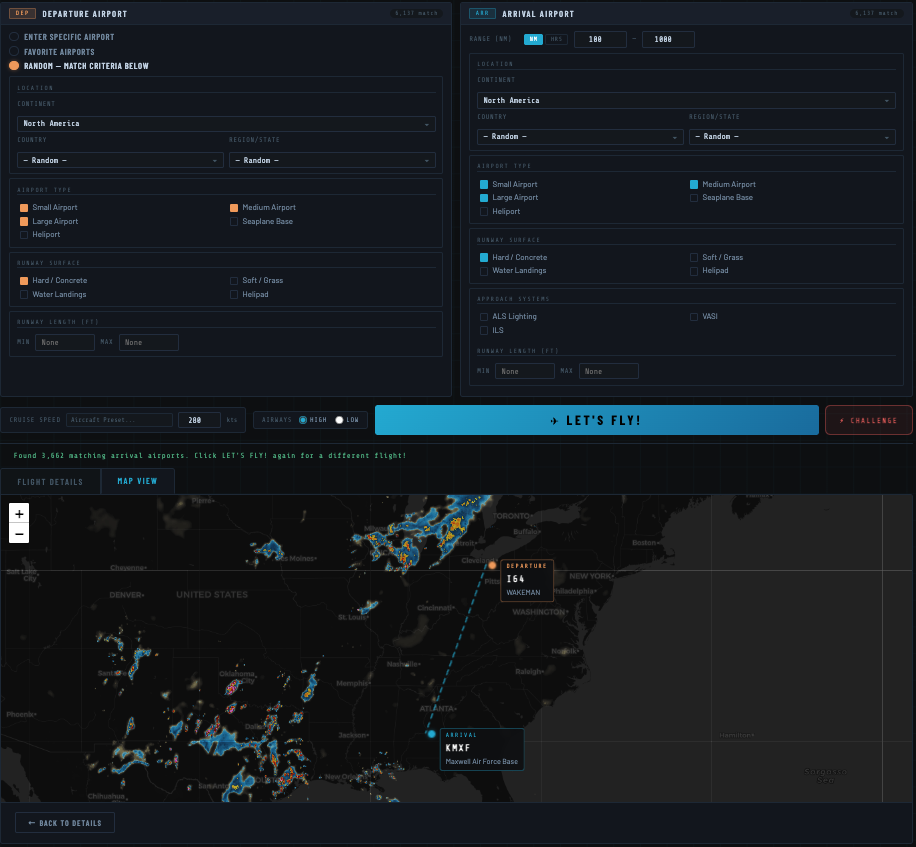This screenshot has width=916, height=847.
Task: Click the Challenge button
Action: [x=868, y=420]
